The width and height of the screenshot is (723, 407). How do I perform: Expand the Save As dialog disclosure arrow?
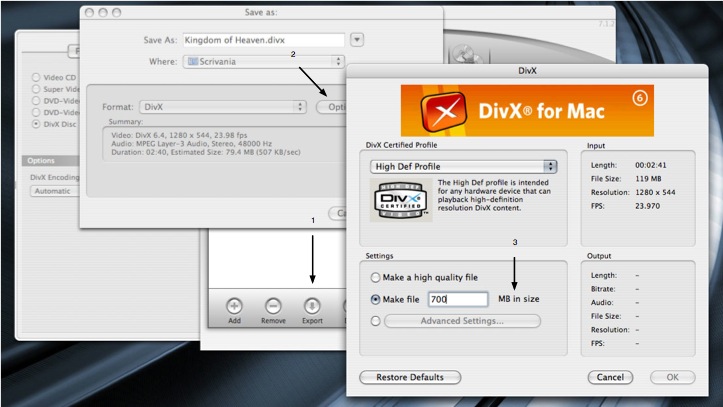click(x=357, y=40)
